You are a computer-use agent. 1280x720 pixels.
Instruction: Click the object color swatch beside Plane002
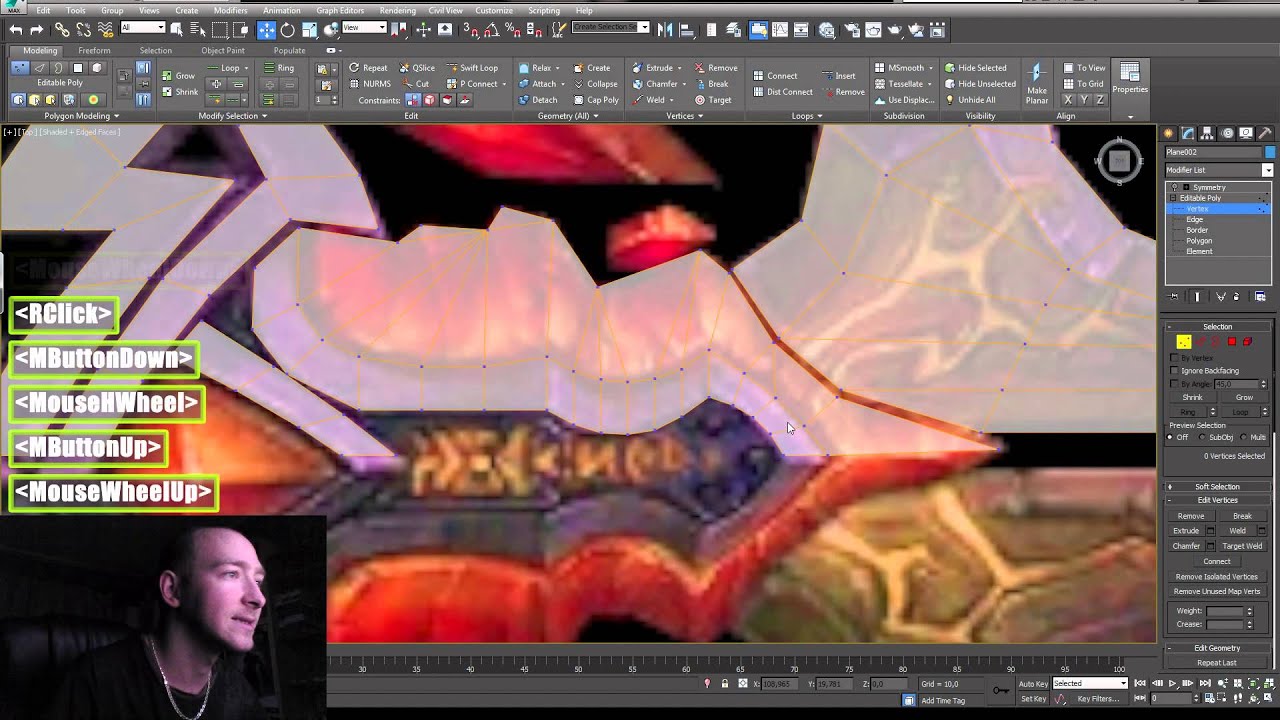(x=1270, y=152)
